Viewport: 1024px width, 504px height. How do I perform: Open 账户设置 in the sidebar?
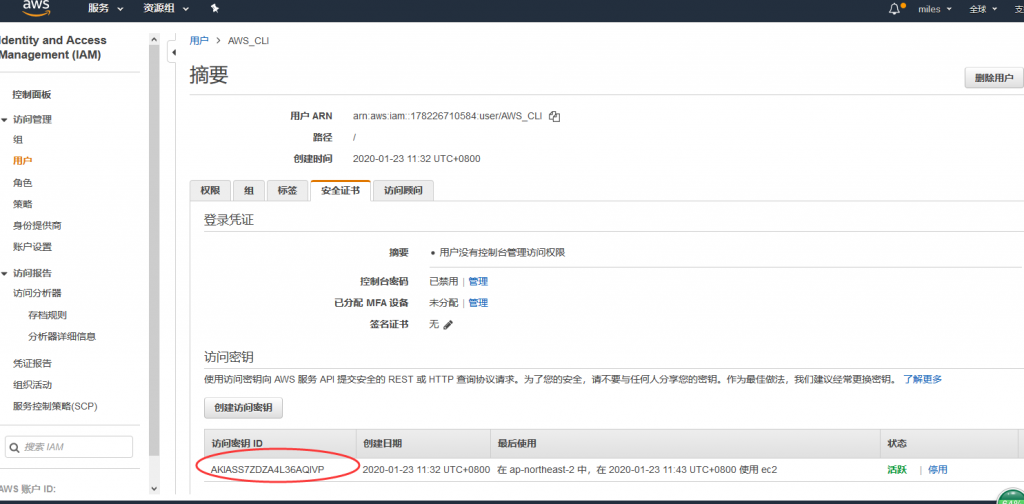pyautogui.click(x=32, y=247)
